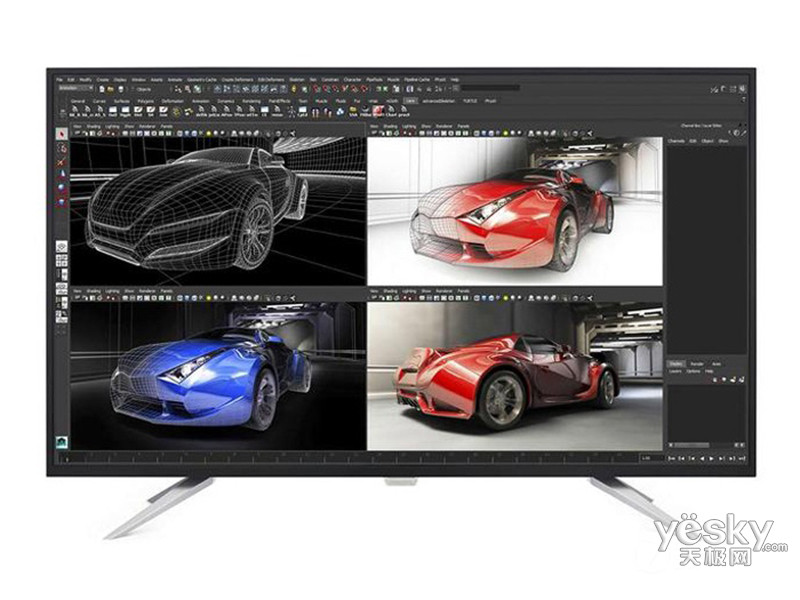
Task: Go to the start of the playback range
Action: 671,458
